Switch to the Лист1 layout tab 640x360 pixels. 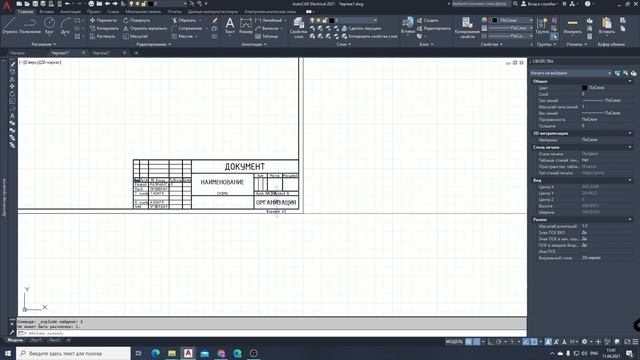[x=36, y=340]
